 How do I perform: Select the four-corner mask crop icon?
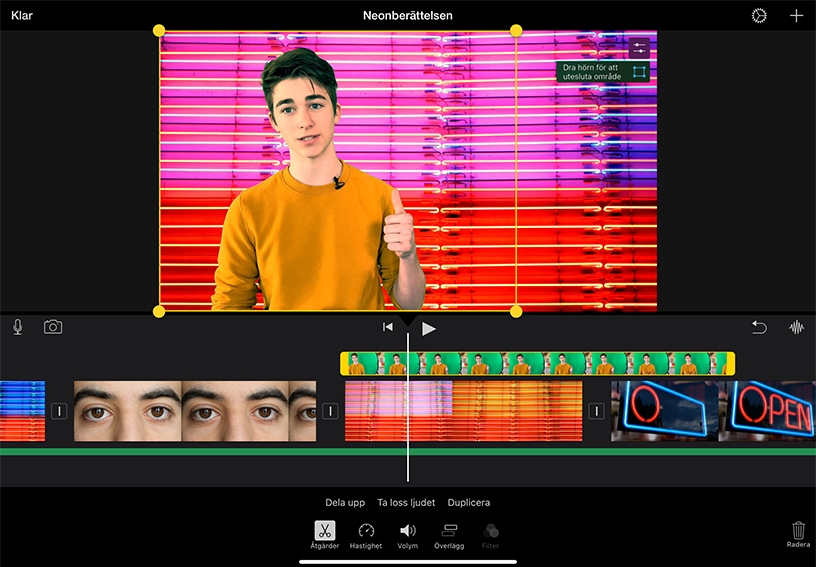[639, 72]
